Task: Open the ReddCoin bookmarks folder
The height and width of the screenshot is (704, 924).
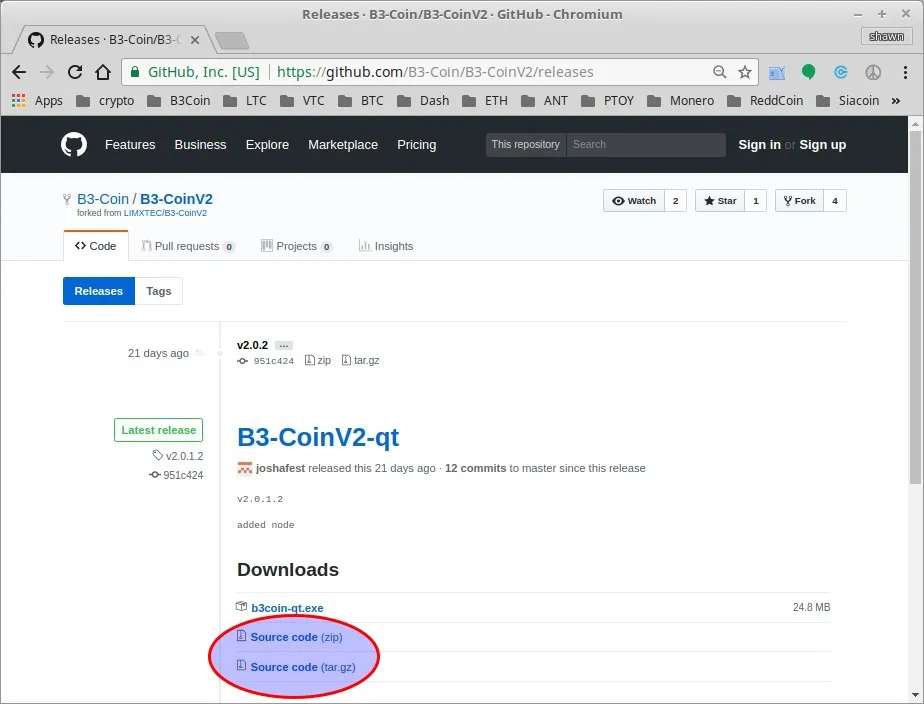Action: (x=765, y=101)
